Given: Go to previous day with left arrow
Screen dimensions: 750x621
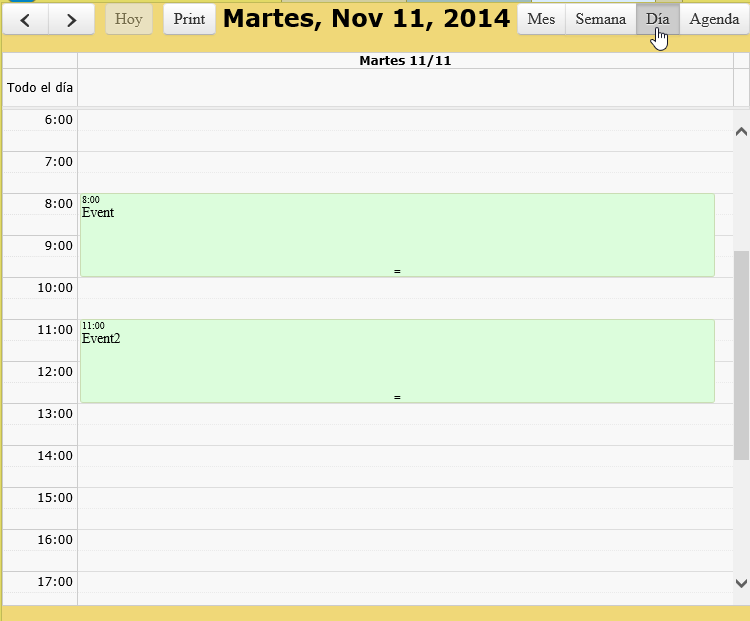Looking at the screenshot, I should [25, 19].
